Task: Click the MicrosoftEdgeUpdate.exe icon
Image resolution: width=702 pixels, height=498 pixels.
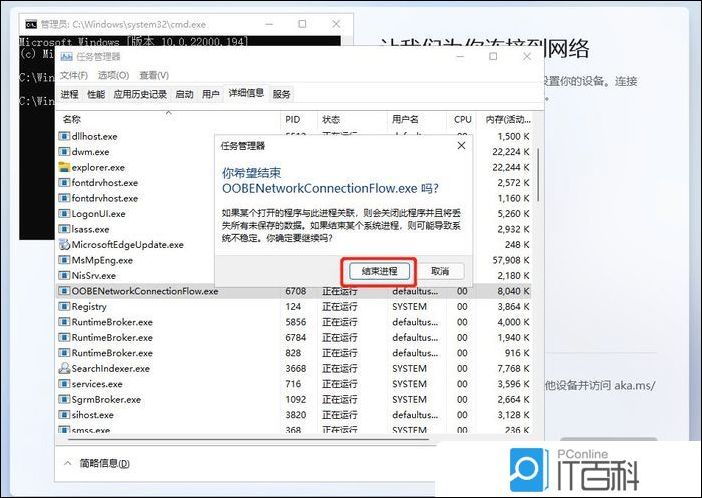Action: [x=64, y=245]
